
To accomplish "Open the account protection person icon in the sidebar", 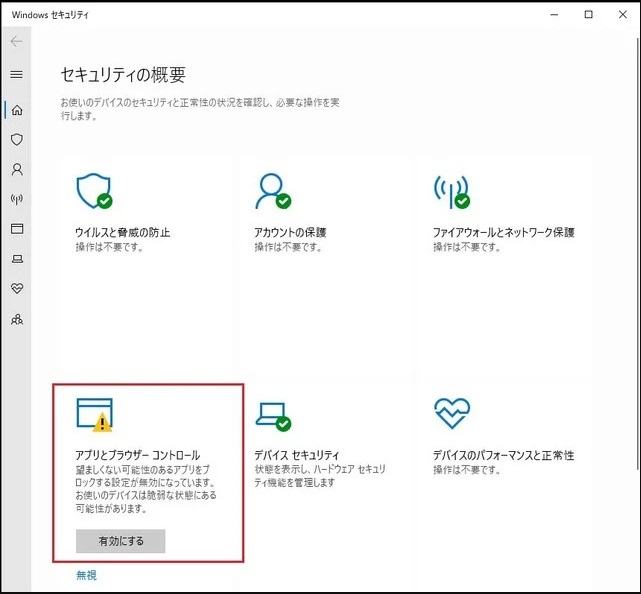I will tap(17, 169).
